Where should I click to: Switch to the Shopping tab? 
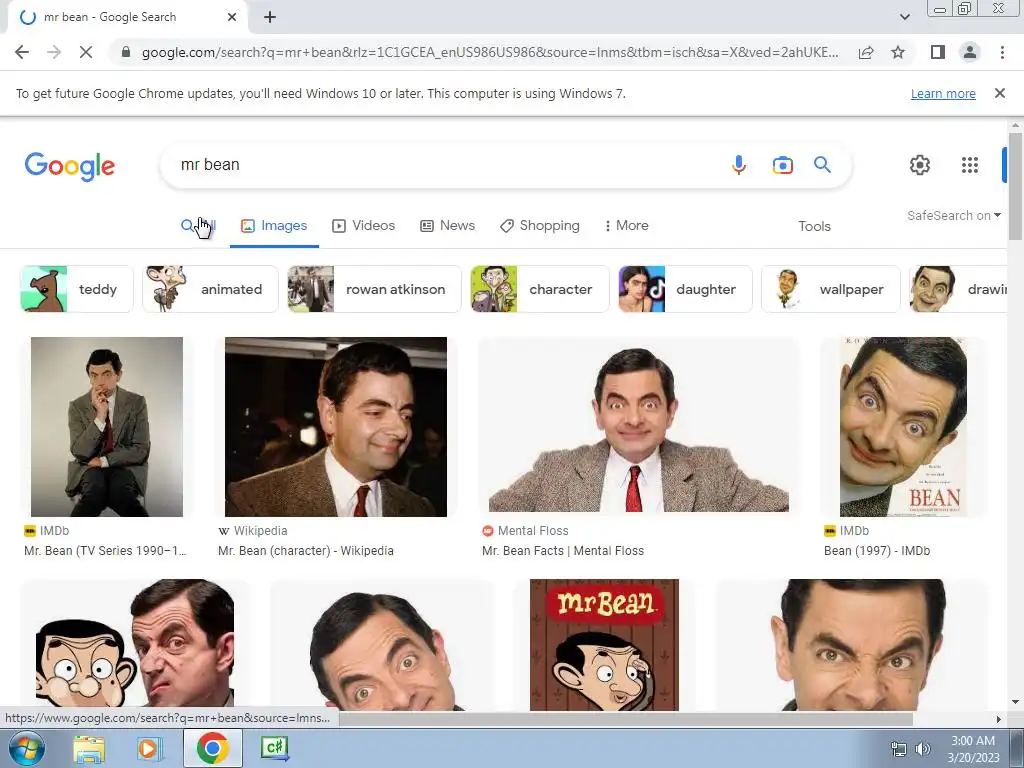[x=539, y=225]
